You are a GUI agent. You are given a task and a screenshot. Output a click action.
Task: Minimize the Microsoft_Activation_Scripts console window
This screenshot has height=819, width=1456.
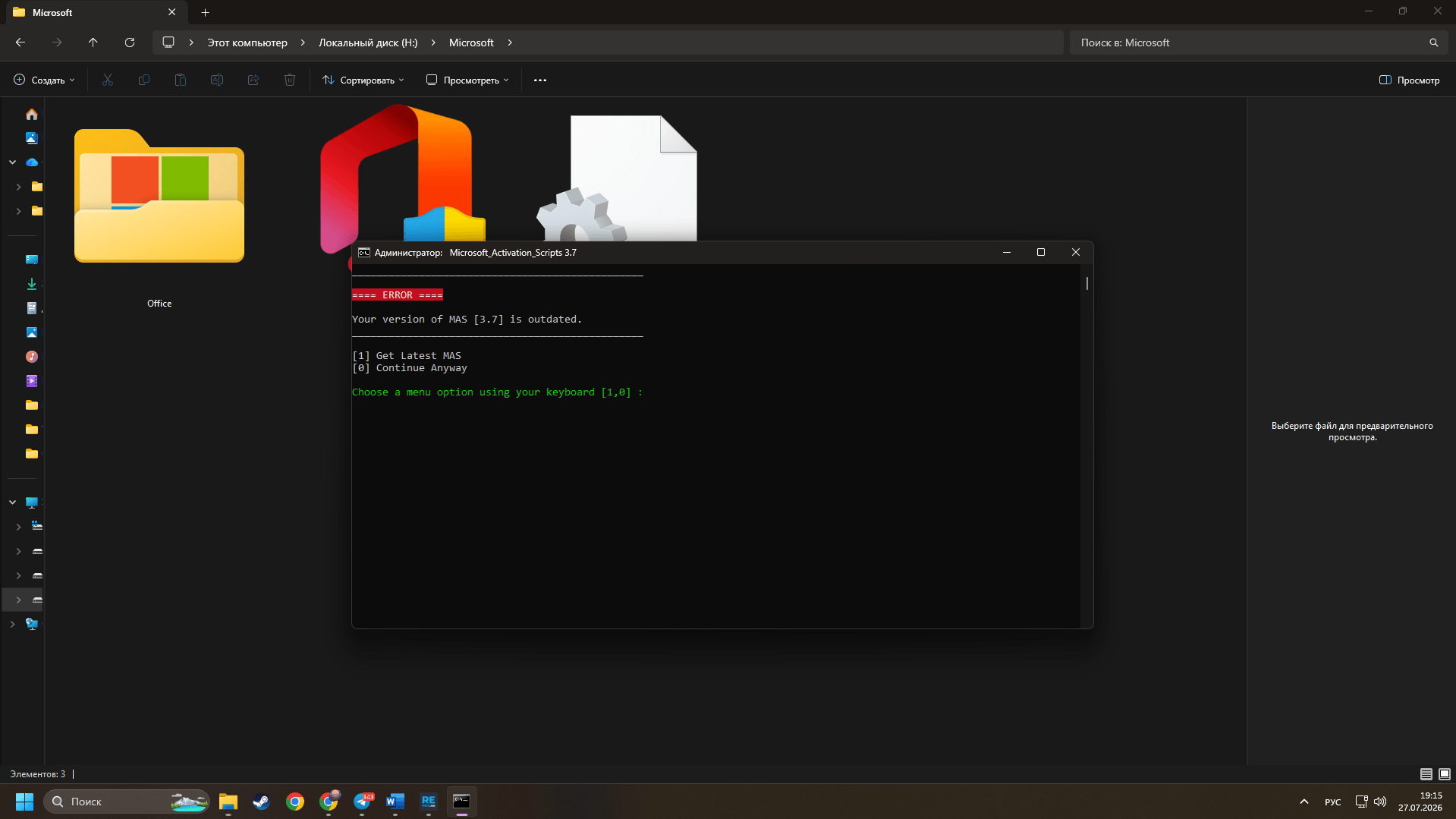click(1007, 252)
